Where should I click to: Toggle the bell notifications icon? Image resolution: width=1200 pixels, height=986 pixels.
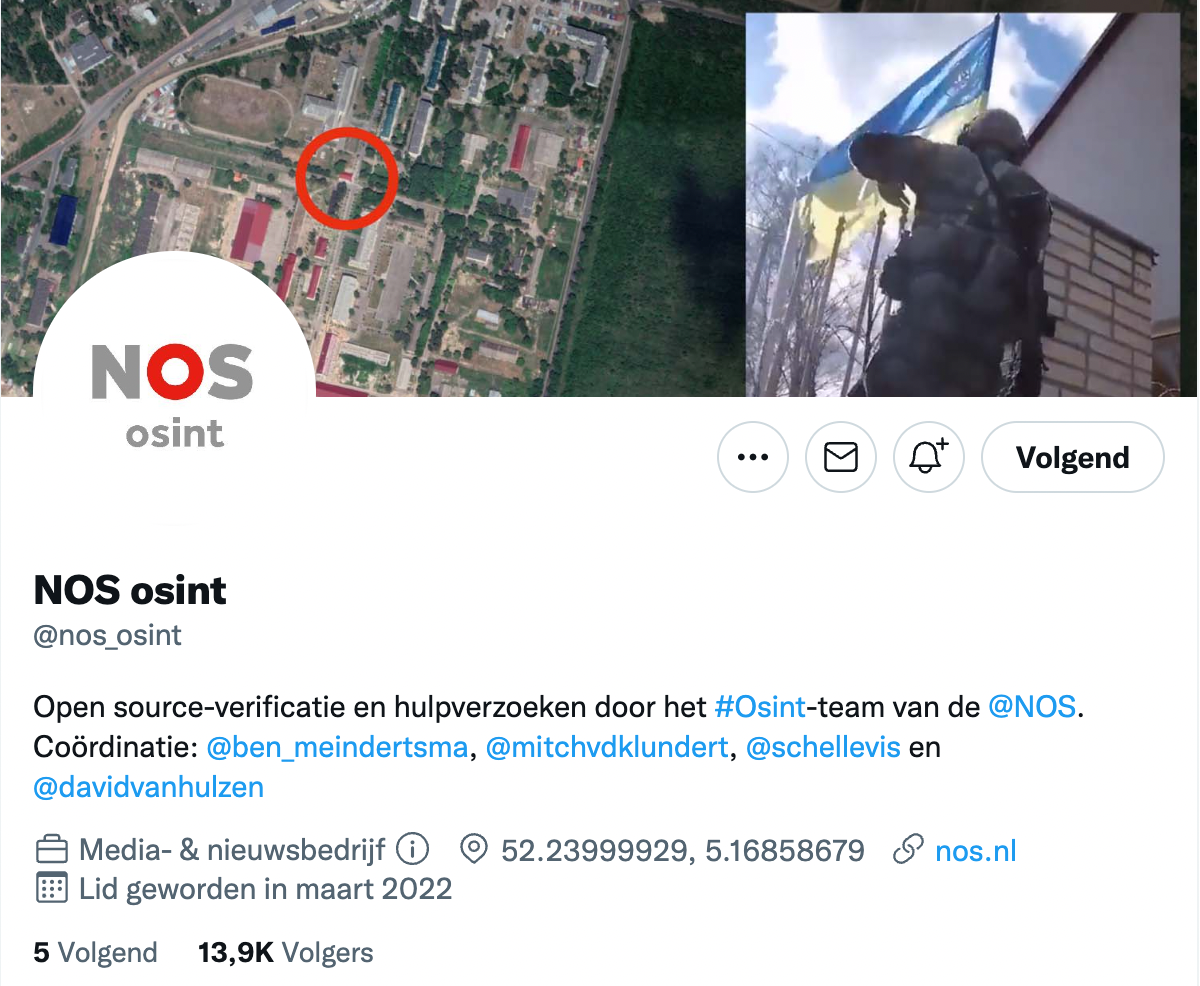click(x=929, y=457)
